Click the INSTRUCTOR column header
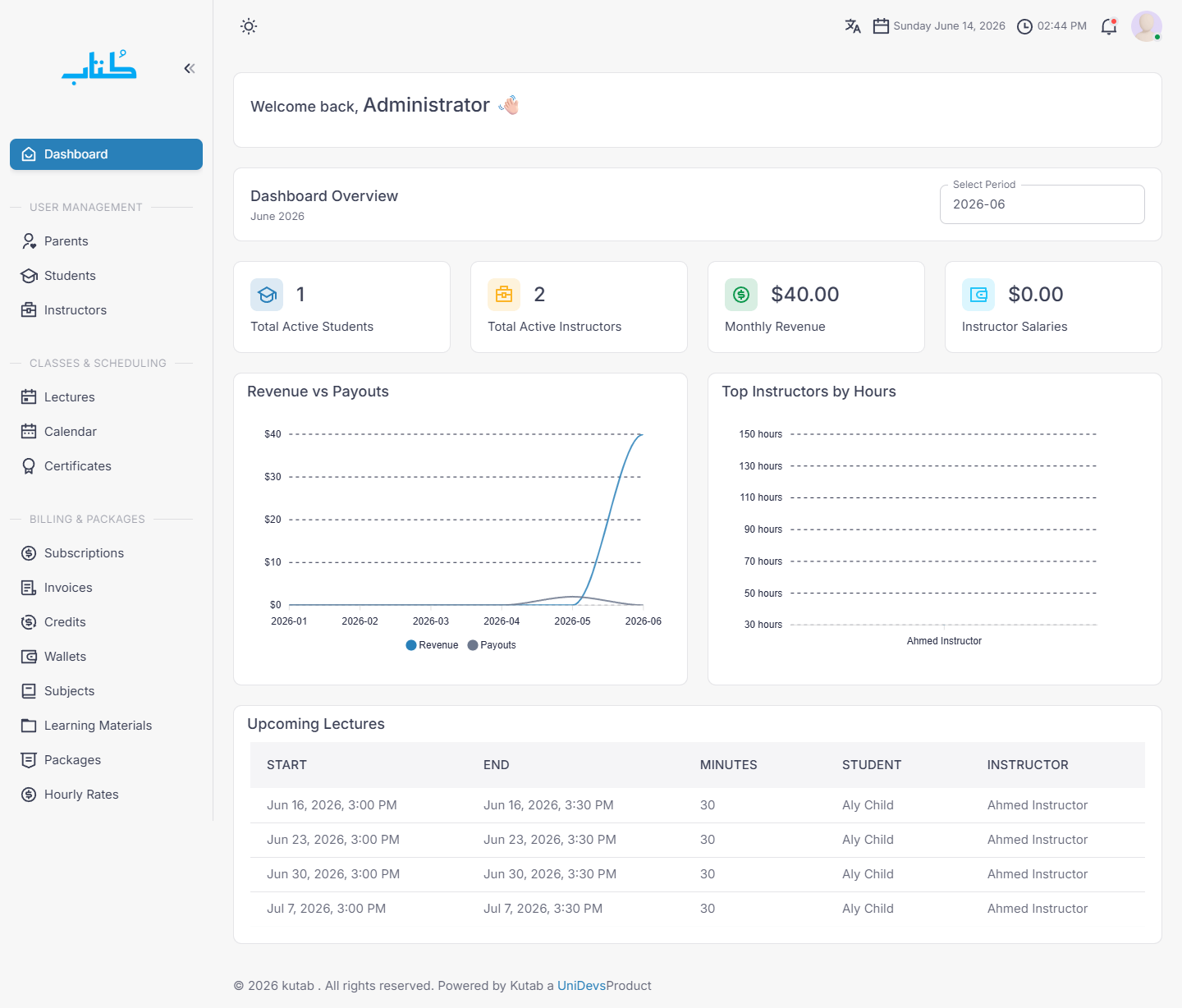The height and width of the screenshot is (1008, 1182). pos(1028,765)
